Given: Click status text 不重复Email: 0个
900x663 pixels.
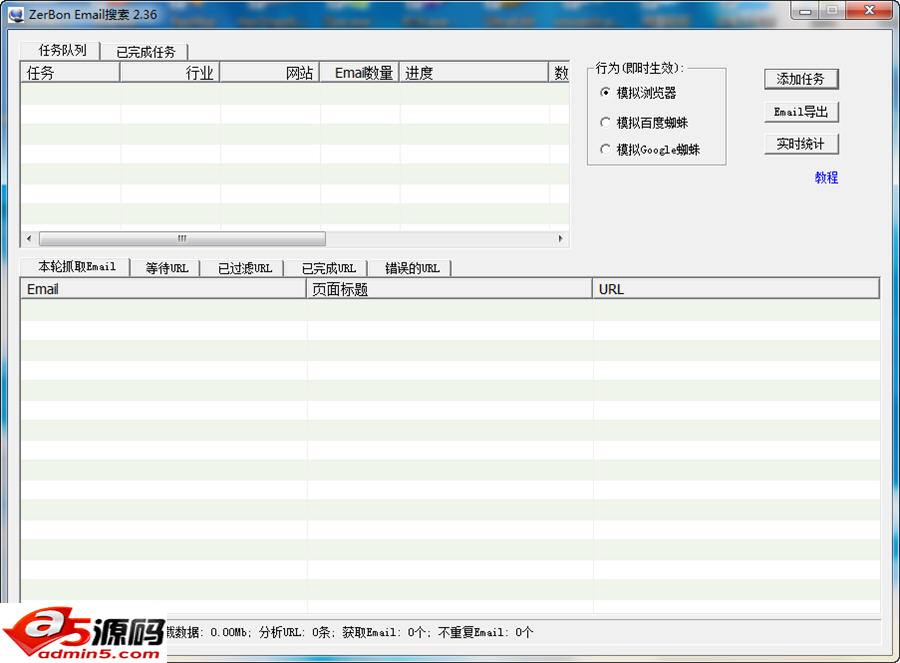Looking at the screenshot, I should pos(486,633).
